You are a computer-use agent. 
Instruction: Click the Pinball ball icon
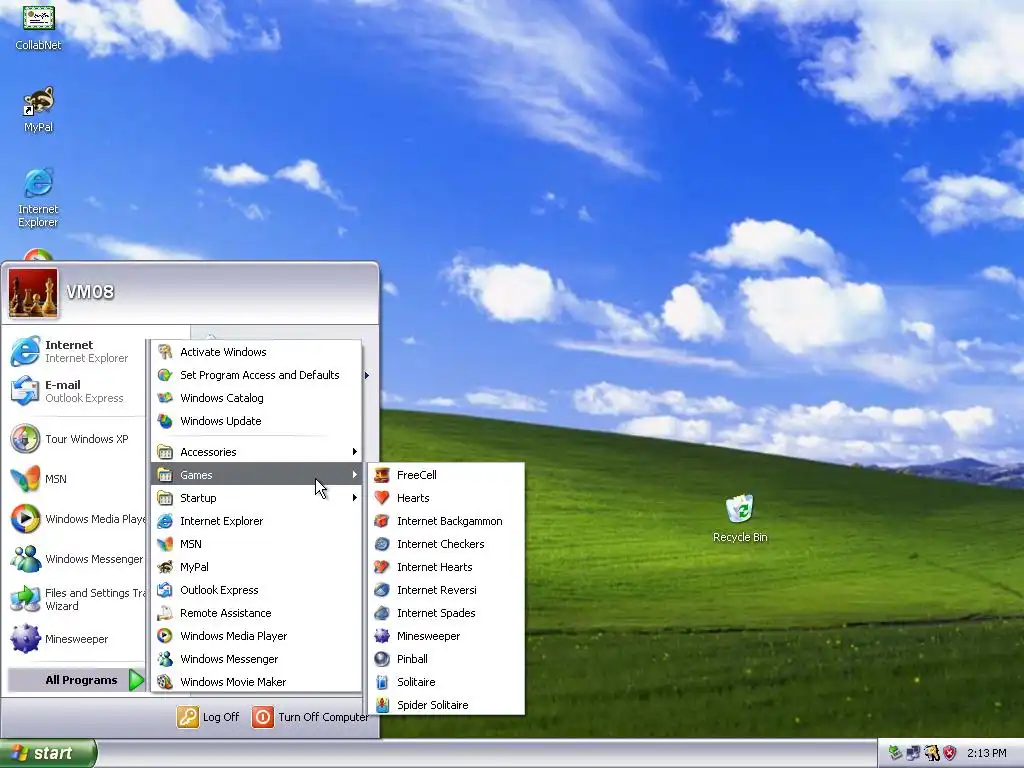point(382,659)
